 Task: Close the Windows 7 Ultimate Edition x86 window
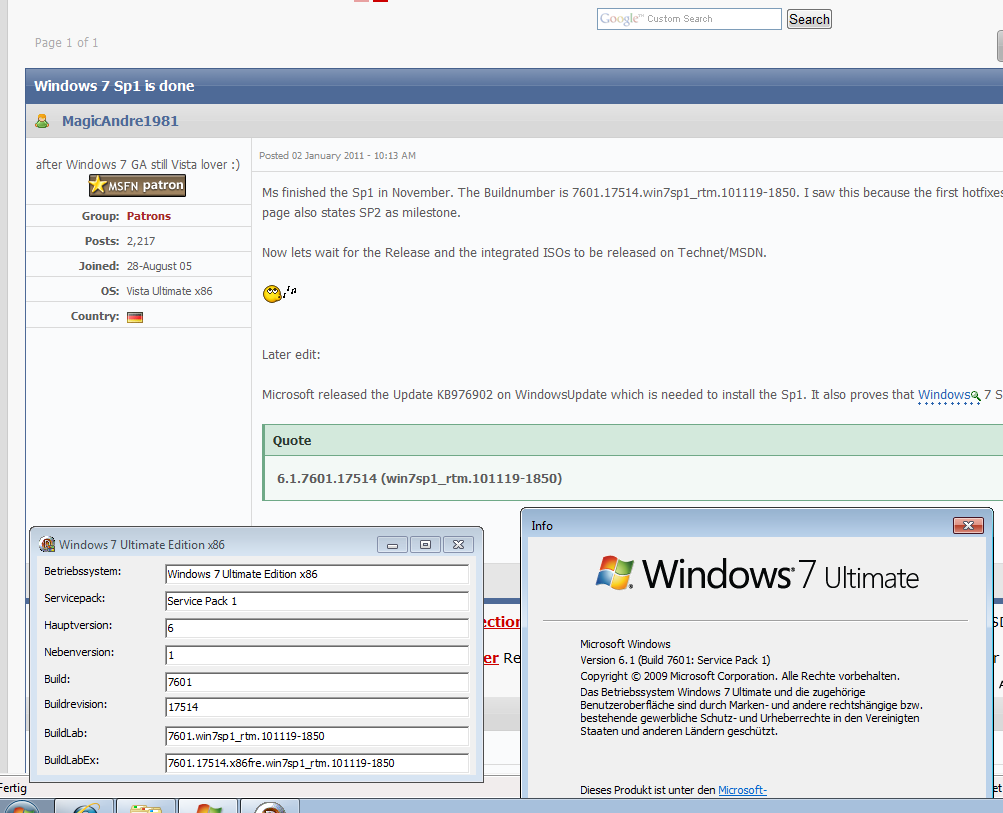(x=459, y=544)
